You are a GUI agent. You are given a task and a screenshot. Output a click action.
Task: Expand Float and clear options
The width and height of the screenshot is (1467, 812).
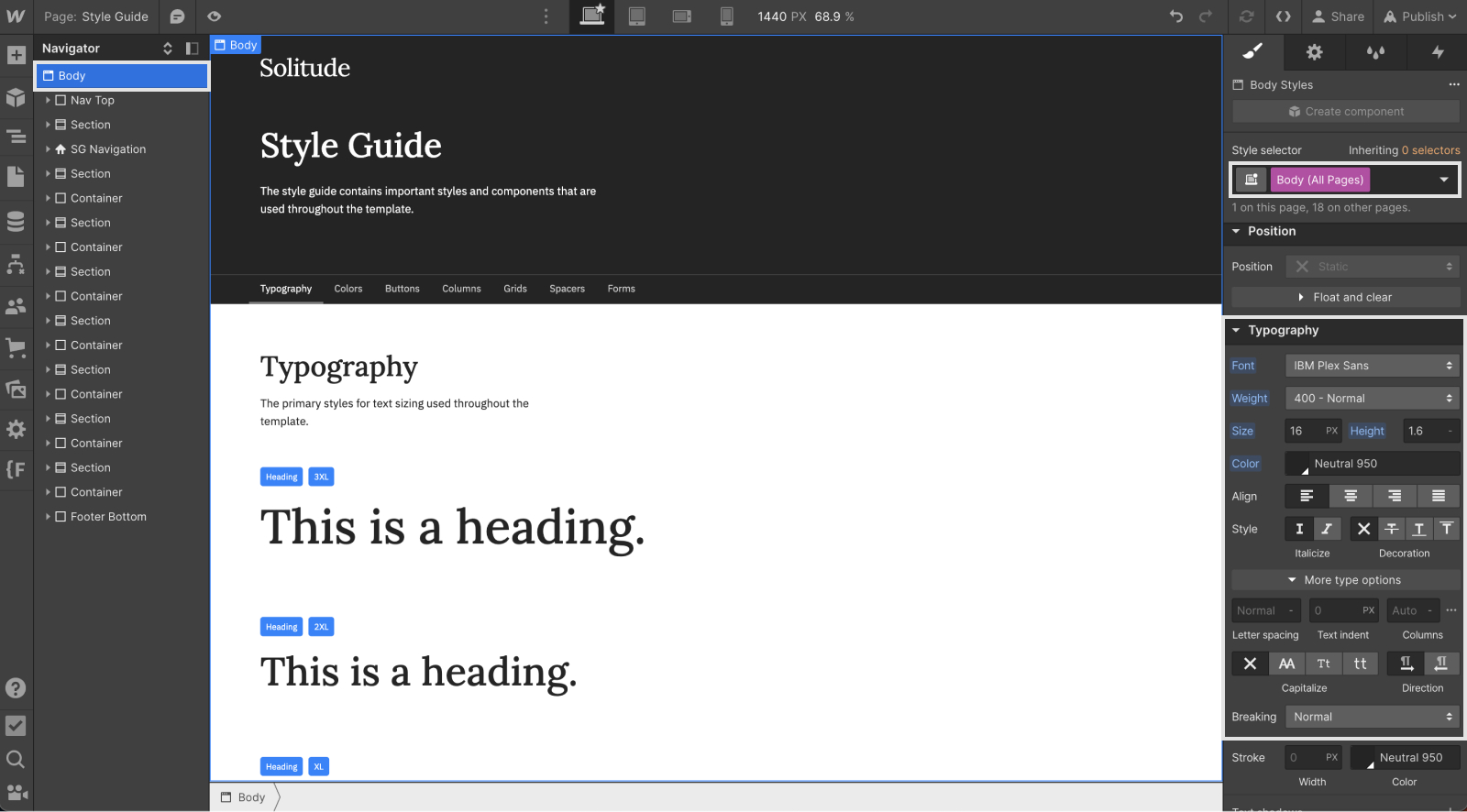[1345, 297]
